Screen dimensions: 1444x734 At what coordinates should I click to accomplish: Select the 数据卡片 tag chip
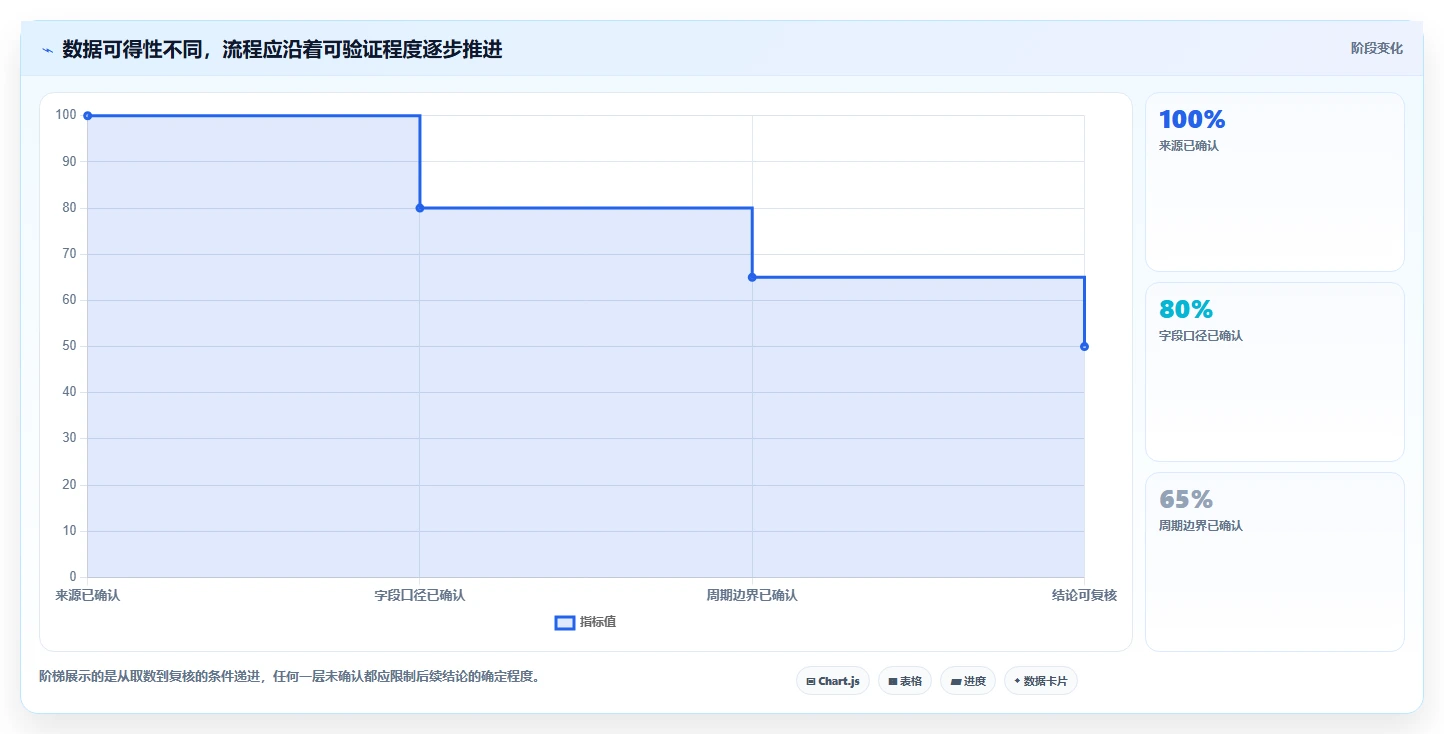1041,681
